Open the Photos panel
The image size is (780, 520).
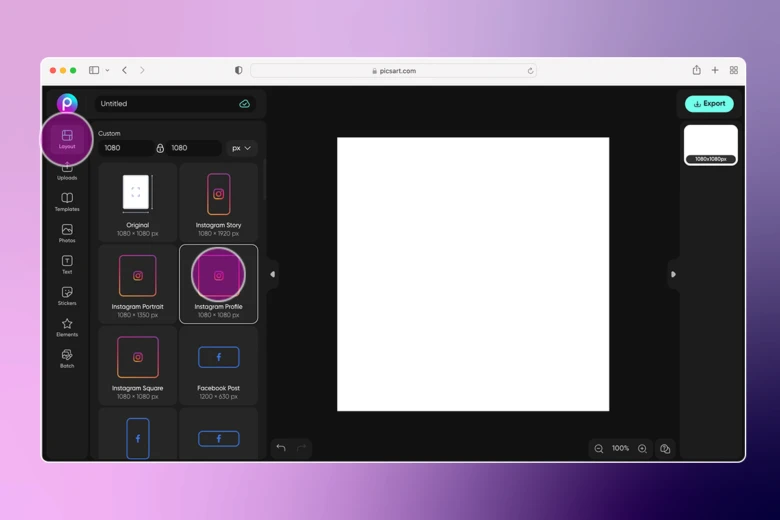[67, 233]
